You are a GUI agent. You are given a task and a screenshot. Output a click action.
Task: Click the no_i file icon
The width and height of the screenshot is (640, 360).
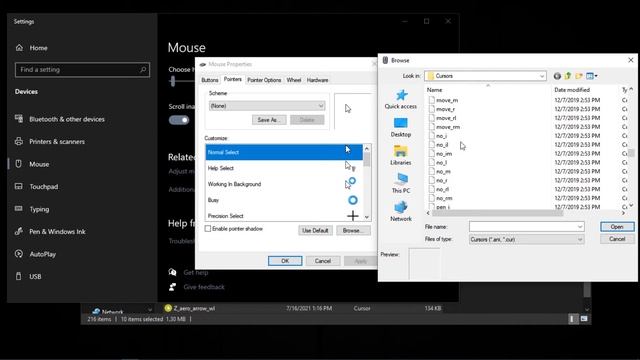(x=431, y=136)
